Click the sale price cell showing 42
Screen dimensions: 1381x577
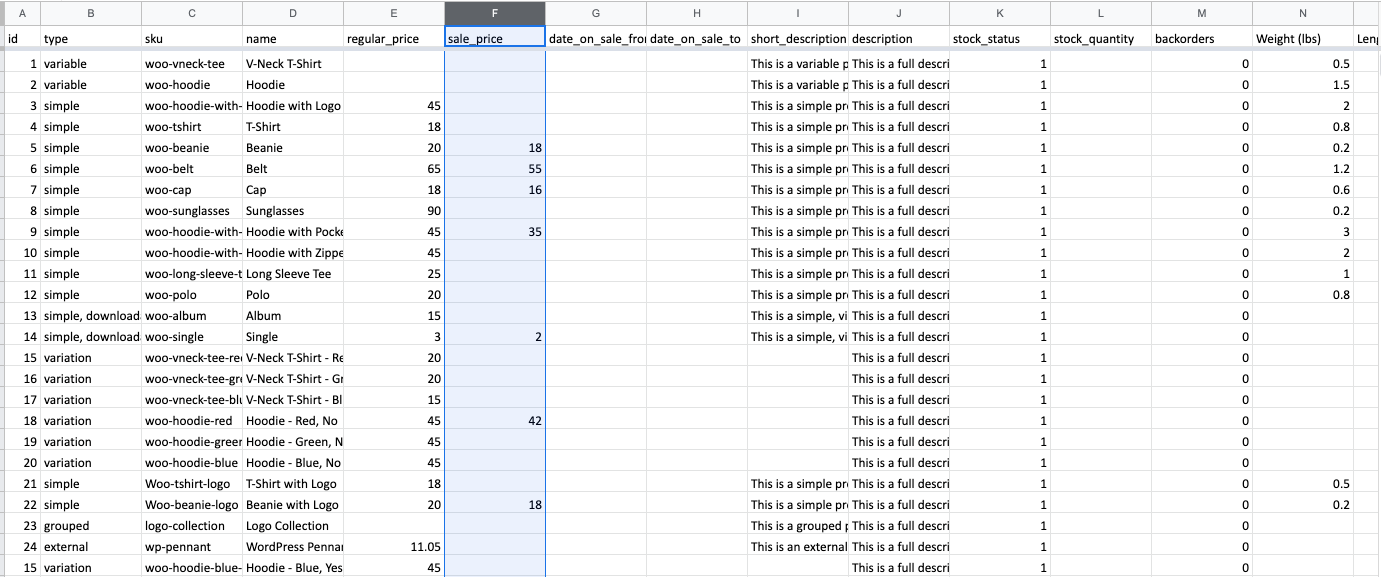point(495,421)
